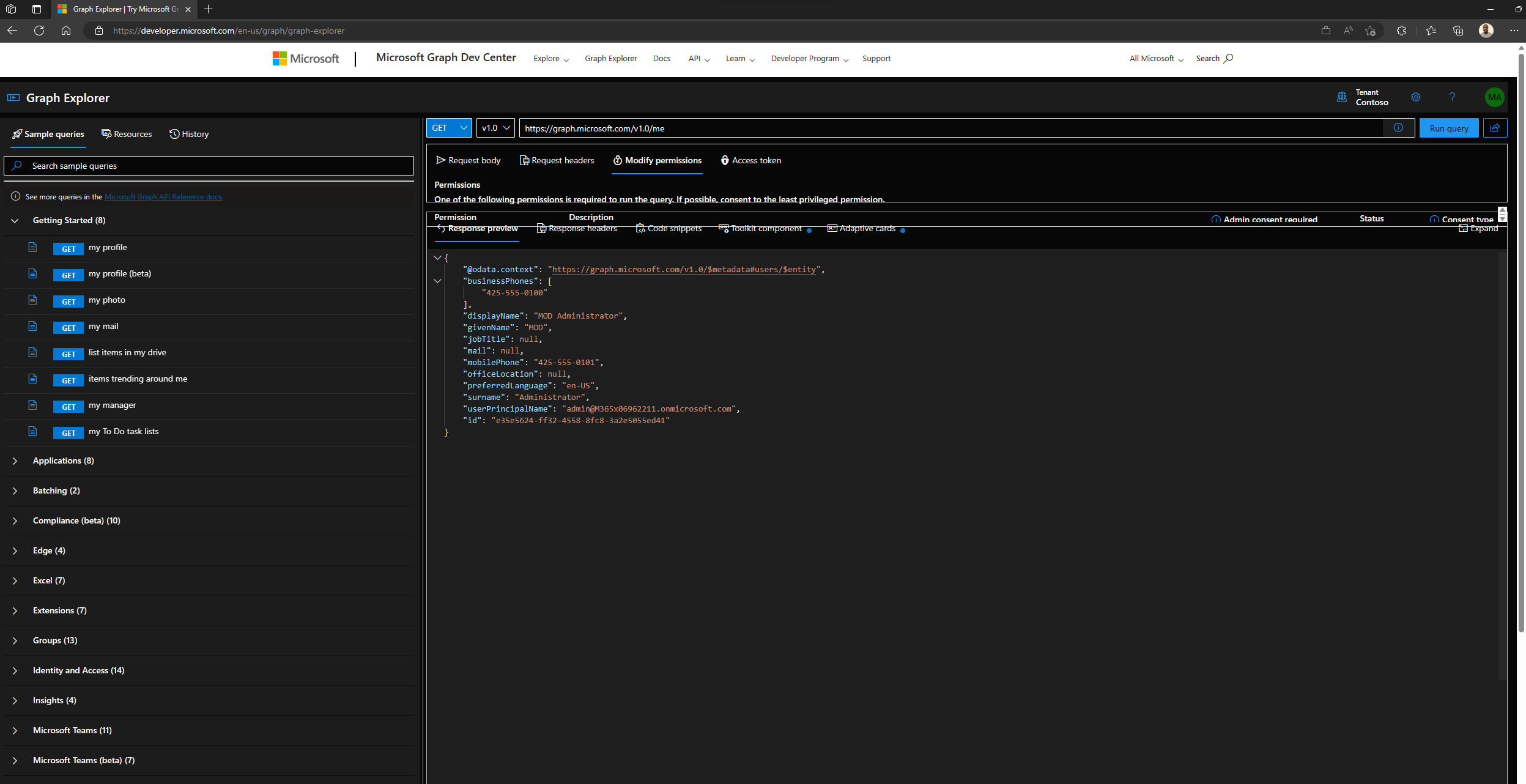The image size is (1526, 784).
Task: Switch to the Access token tab
Action: click(751, 160)
